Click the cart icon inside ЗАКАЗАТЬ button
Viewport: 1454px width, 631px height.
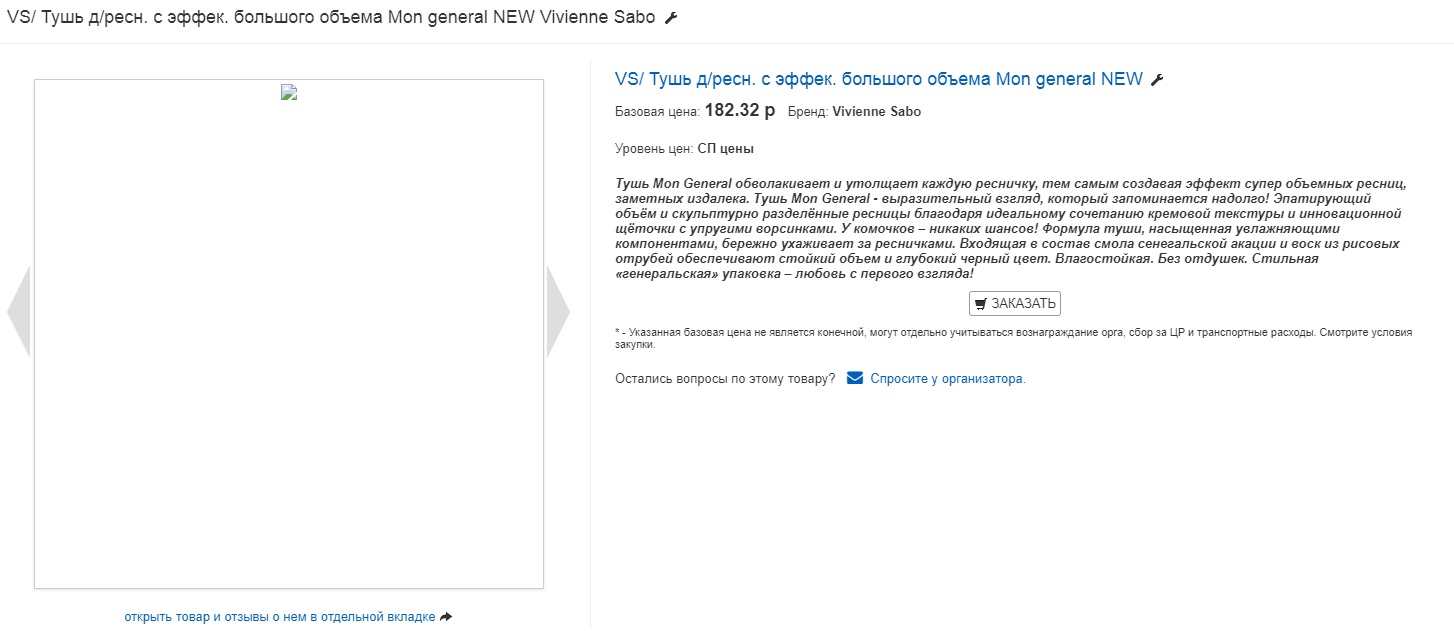click(x=980, y=304)
